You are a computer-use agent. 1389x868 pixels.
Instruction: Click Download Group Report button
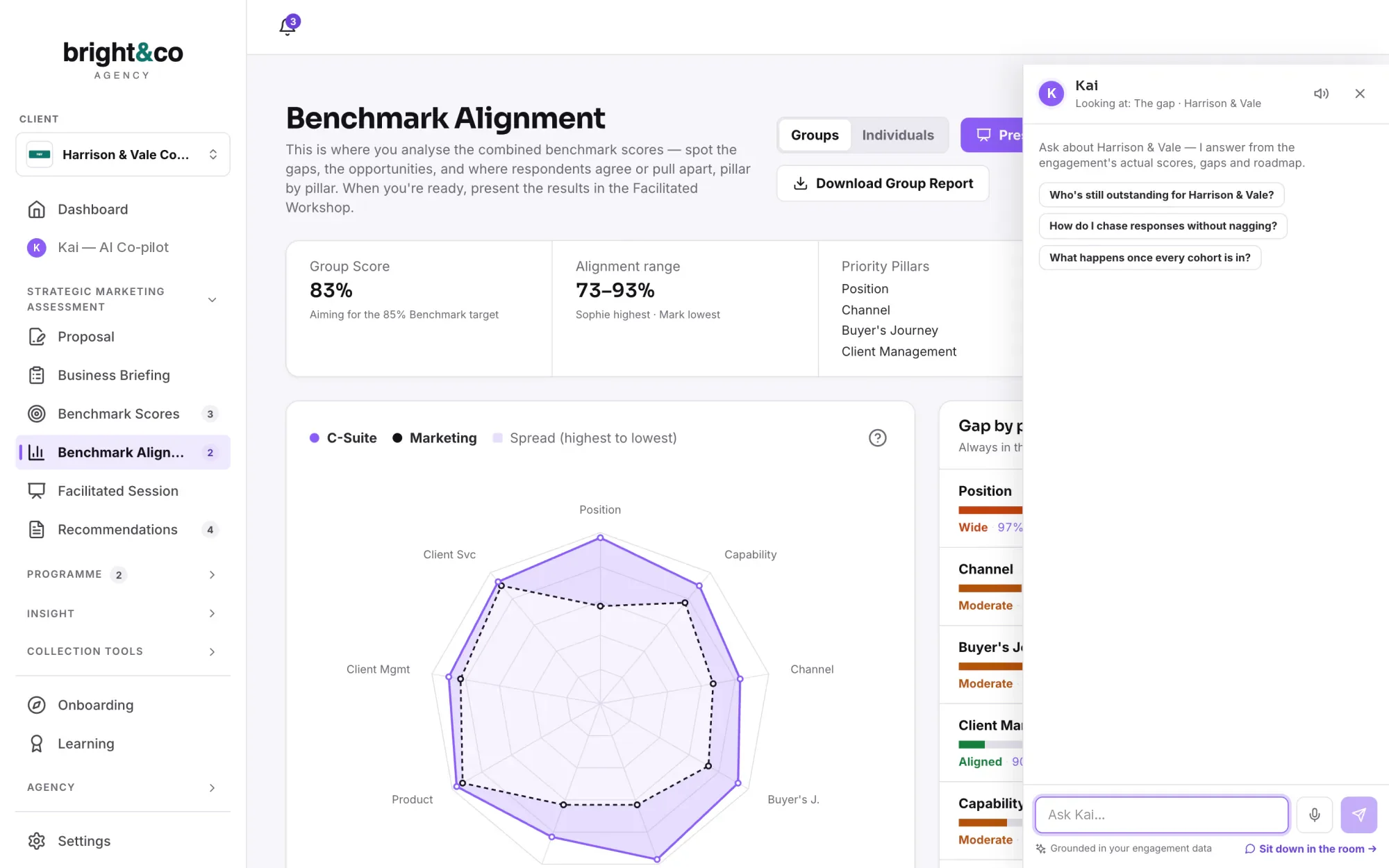pyautogui.click(x=883, y=183)
